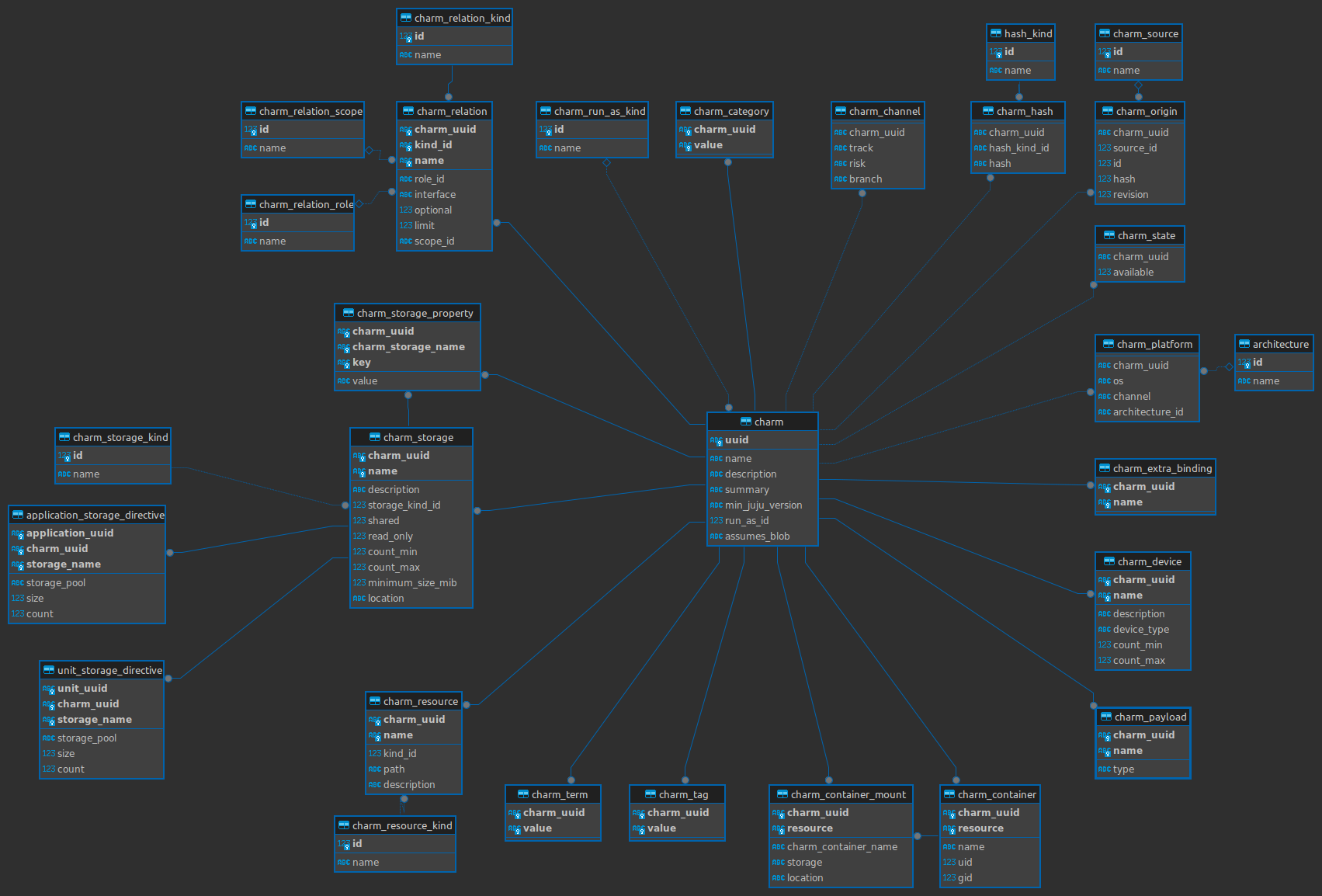Click the key icon beside uuid in charm
Viewport: 1322px width, 896px height.
coord(717,441)
